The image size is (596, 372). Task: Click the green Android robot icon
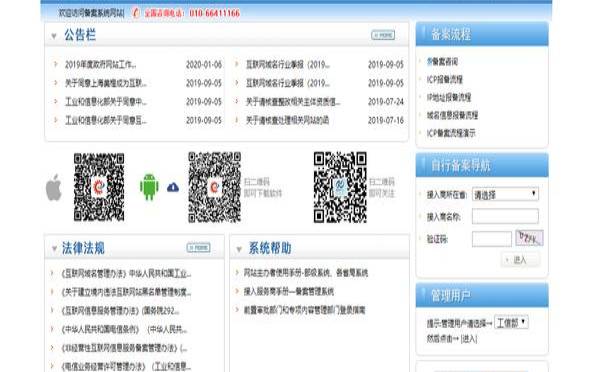pos(149,187)
